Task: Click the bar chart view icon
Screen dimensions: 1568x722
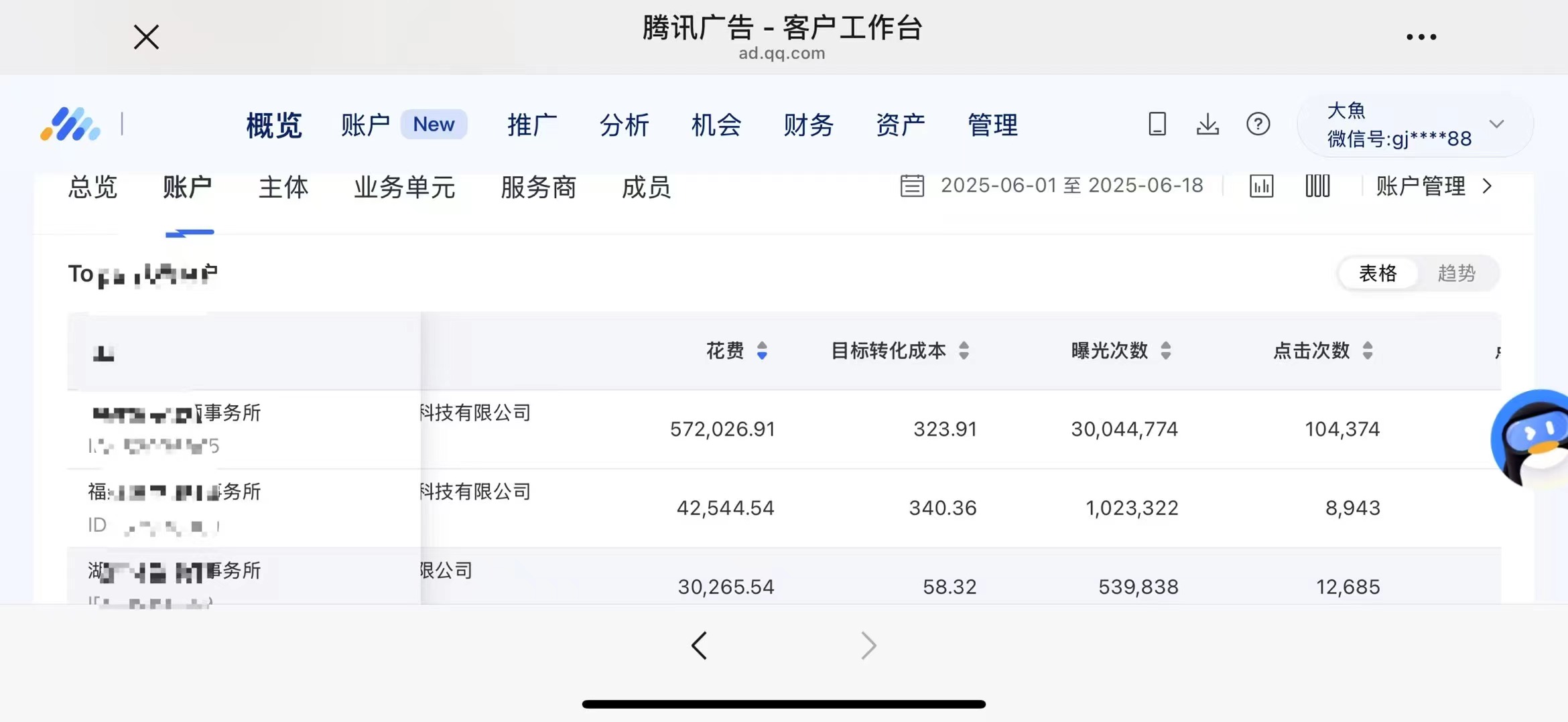Action: click(x=1261, y=186)
